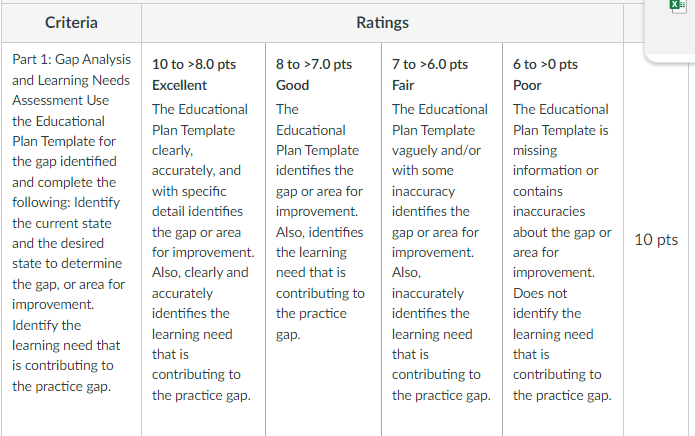Click the Good rating description paragraph
The width and height of the screenshot is (695, 436).
tap(320, 222)
